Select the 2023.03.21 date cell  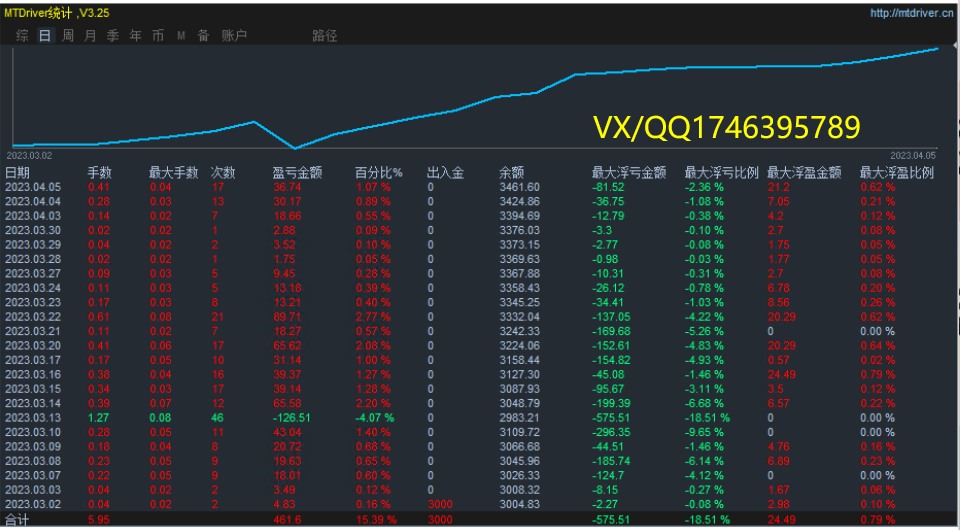point(33,331)
